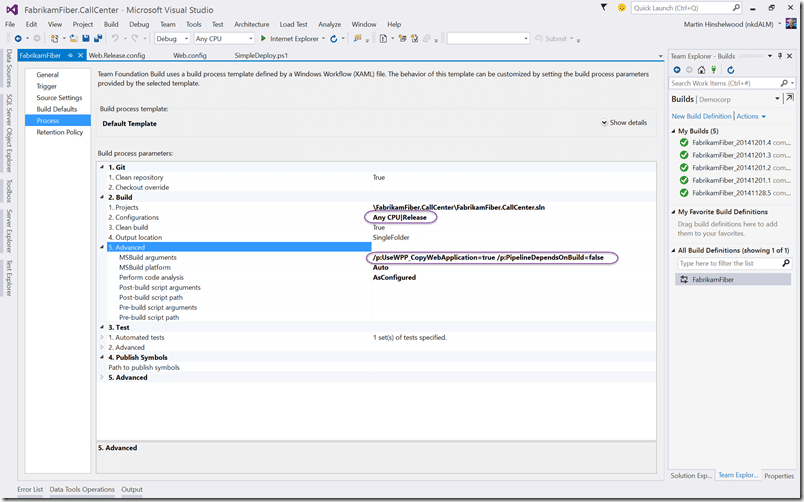Click the green Start debugging arrow

(263, 38)
